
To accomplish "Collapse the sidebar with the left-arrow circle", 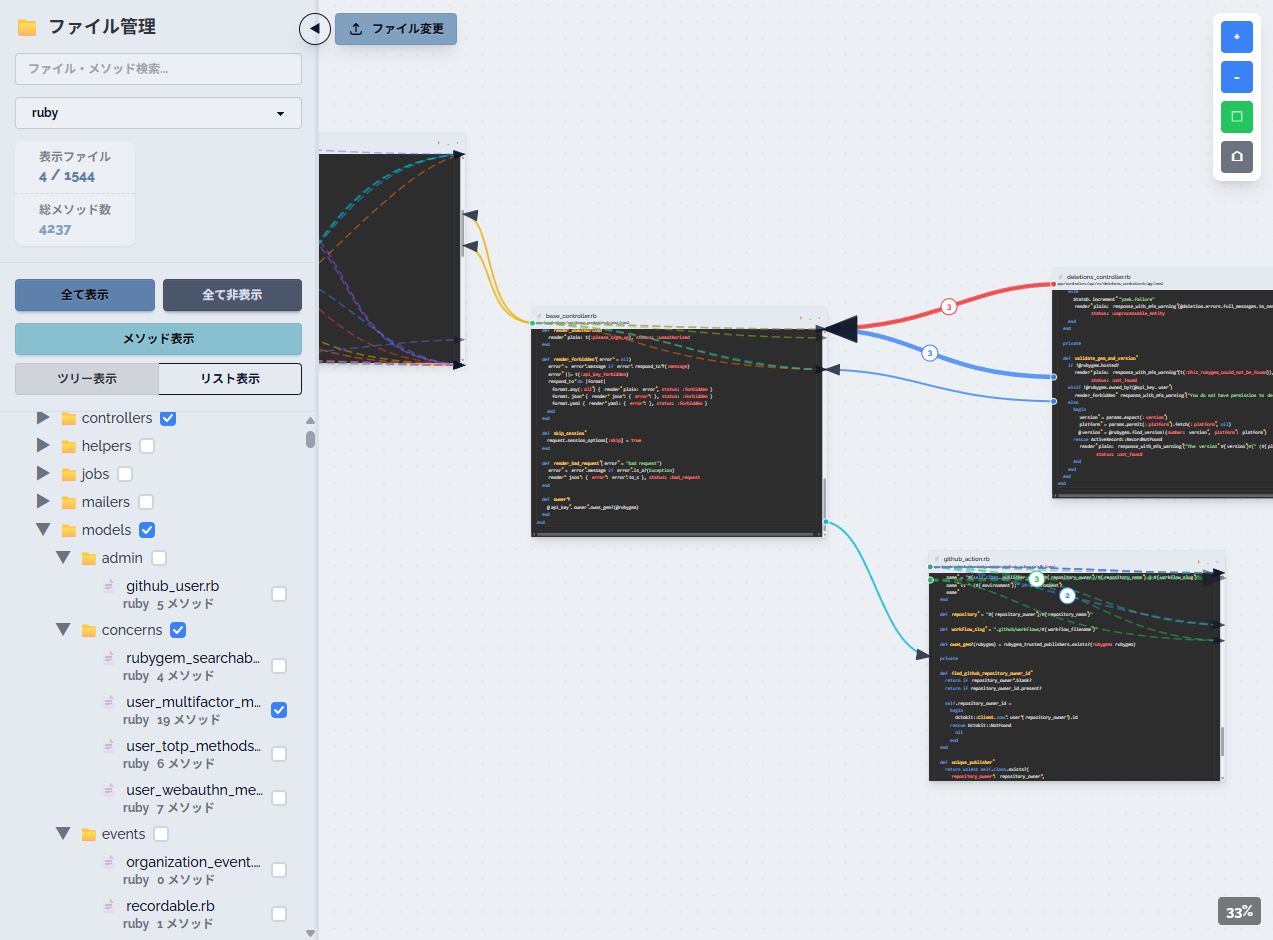I will [315, 29].
